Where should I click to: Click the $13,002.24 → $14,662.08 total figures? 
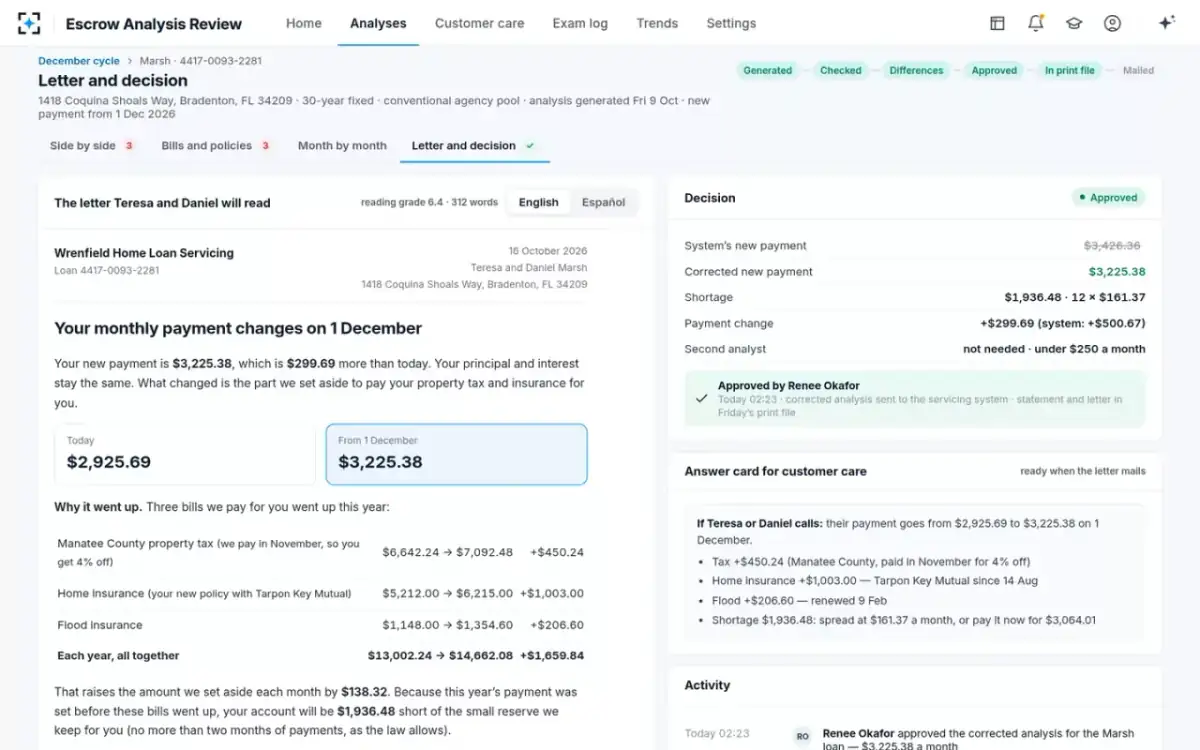click(440, 656)
